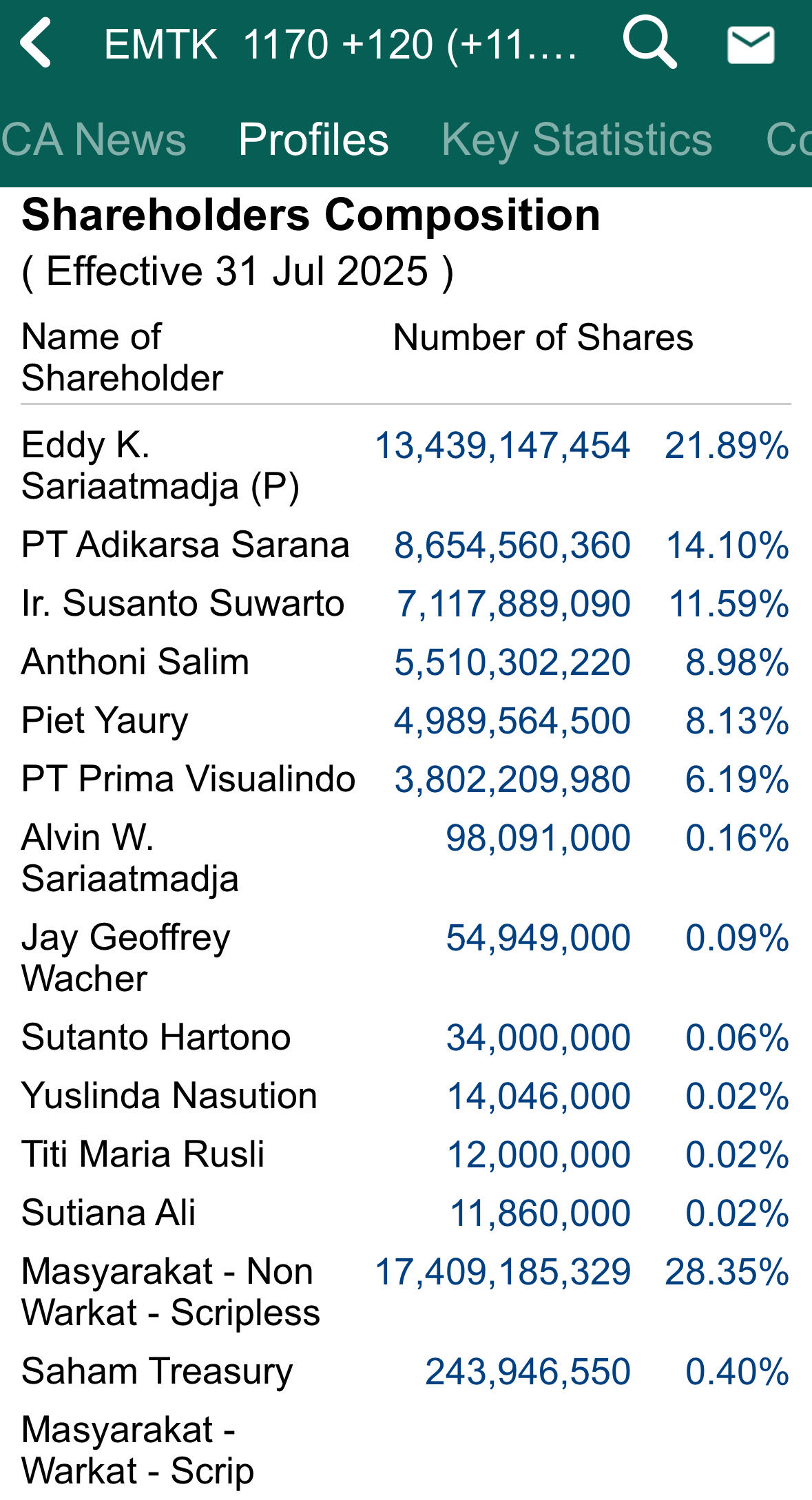Select Saham Treasury 243,946,550 value
This screenshot has height=1500, width=812.
point(528,1371)
